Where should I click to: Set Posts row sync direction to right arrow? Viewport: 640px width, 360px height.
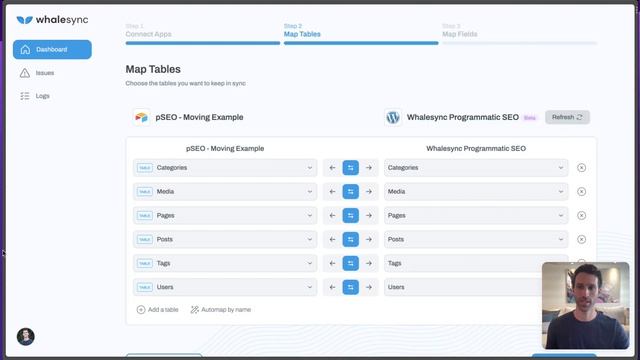(x=369, y=239)
